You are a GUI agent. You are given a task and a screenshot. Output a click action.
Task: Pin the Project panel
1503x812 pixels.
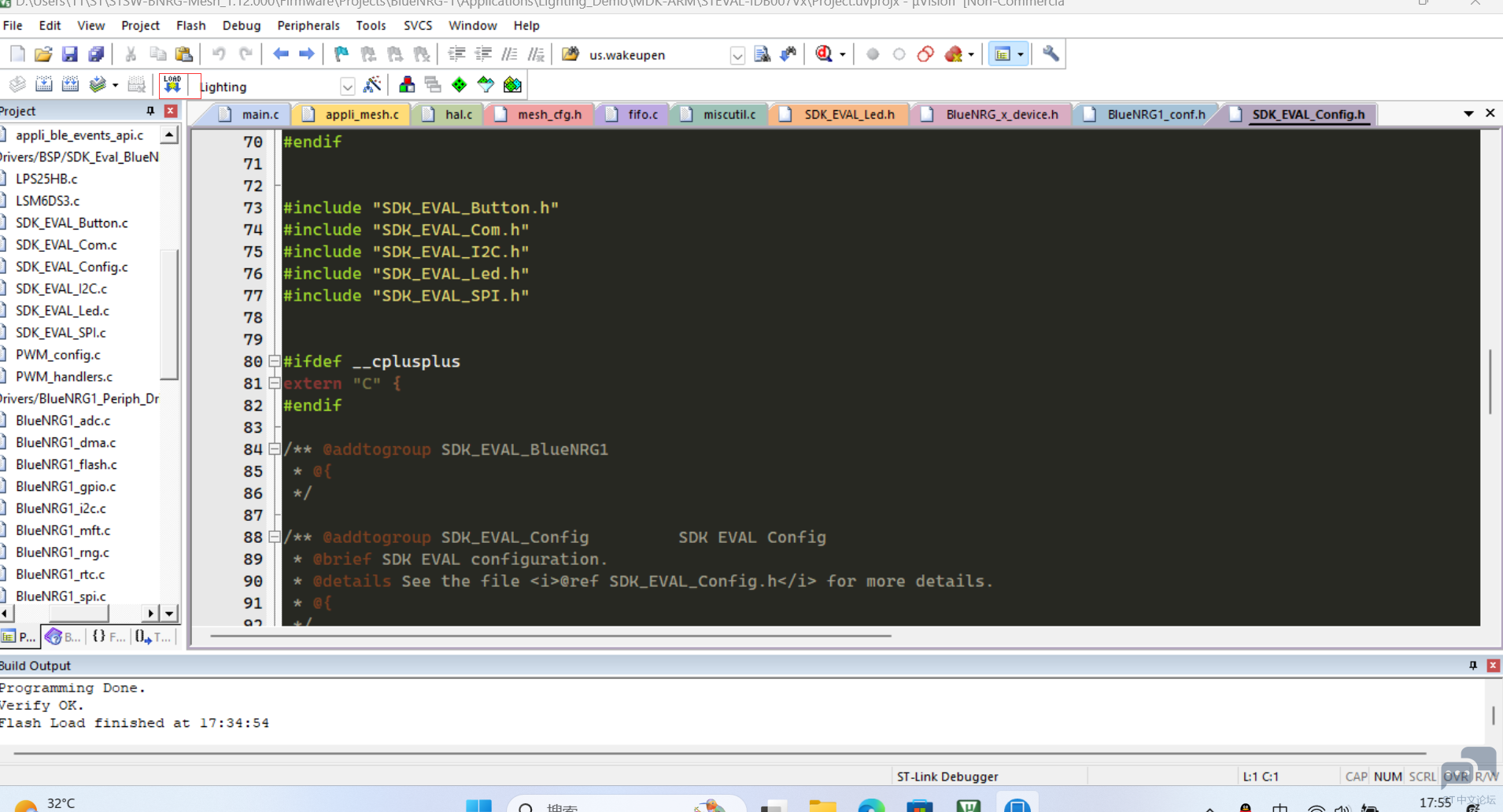150,111
